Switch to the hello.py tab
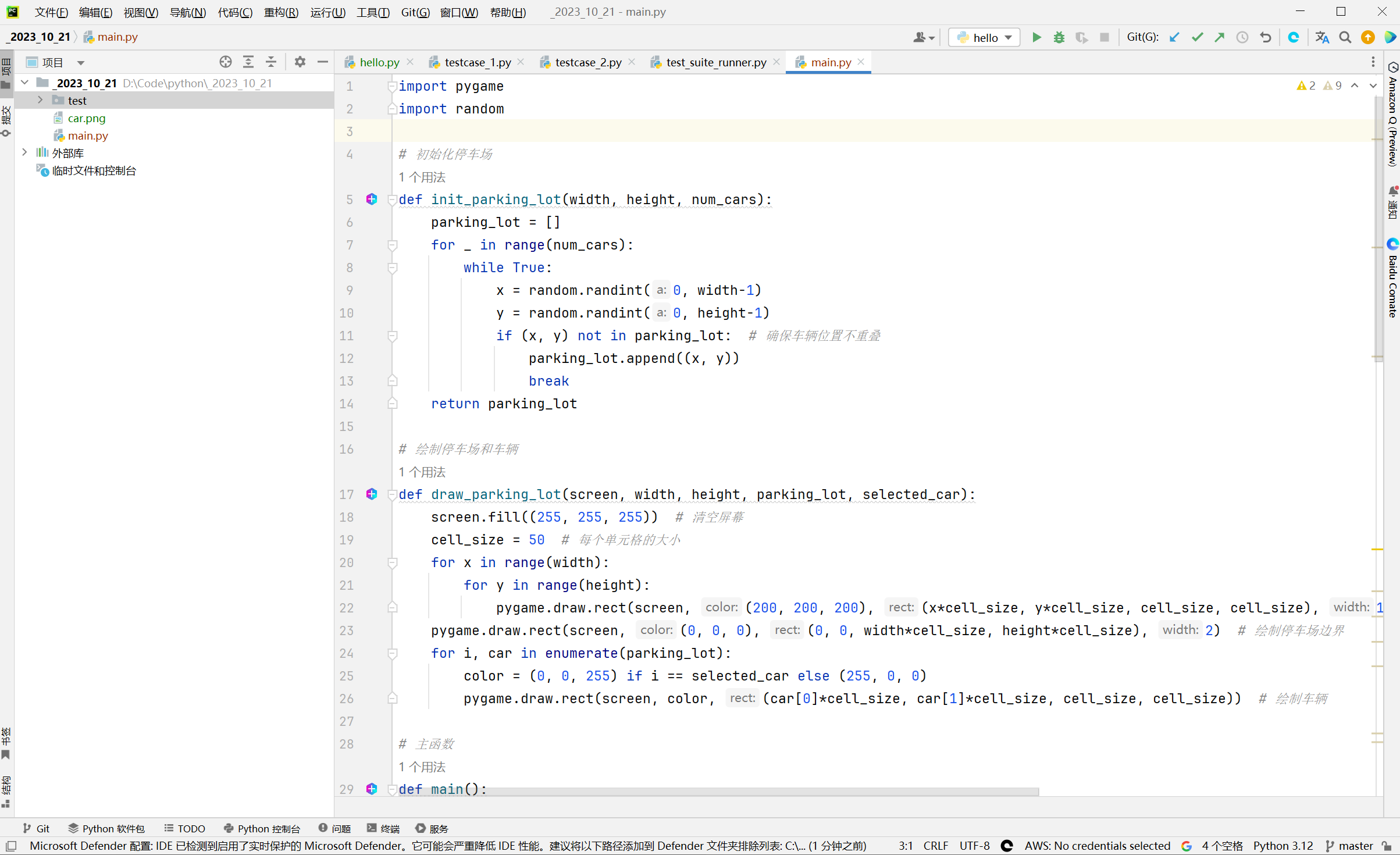The height and width of the screenshot is (855, 1400). point(379,62)
